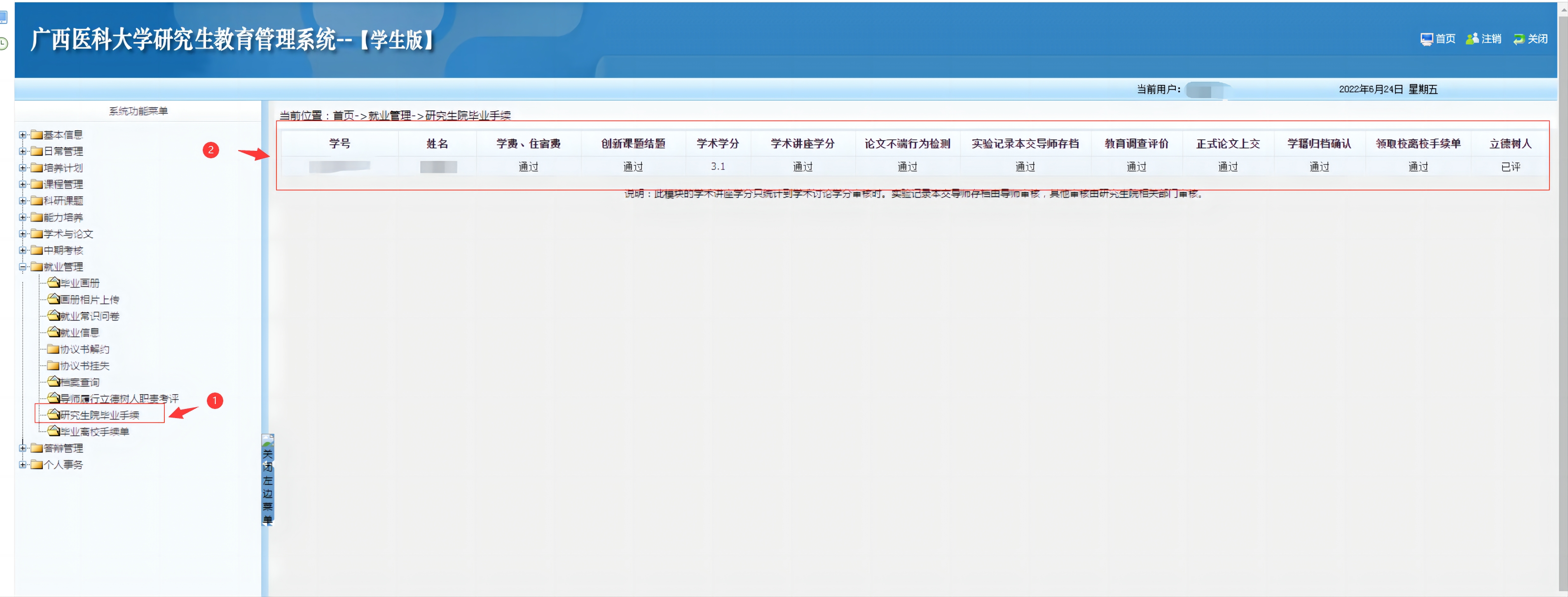1568x597 pixels.
Task: Collapse the 就业管理 tree node
Action: click(x=23, y=267)
